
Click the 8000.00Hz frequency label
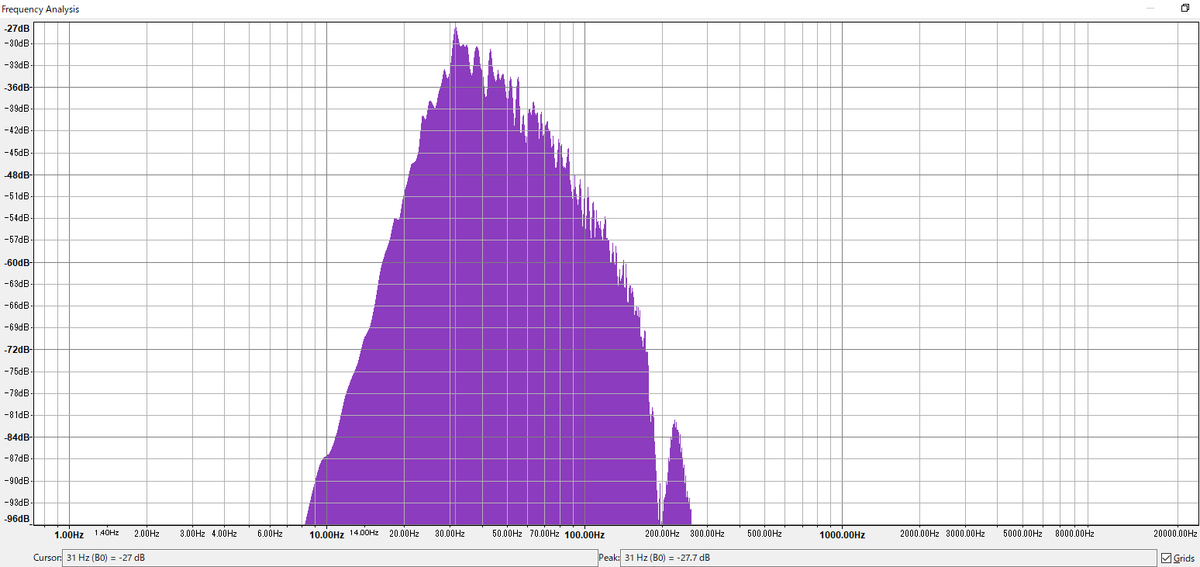pyautogui.click(x=1074, y=535)
